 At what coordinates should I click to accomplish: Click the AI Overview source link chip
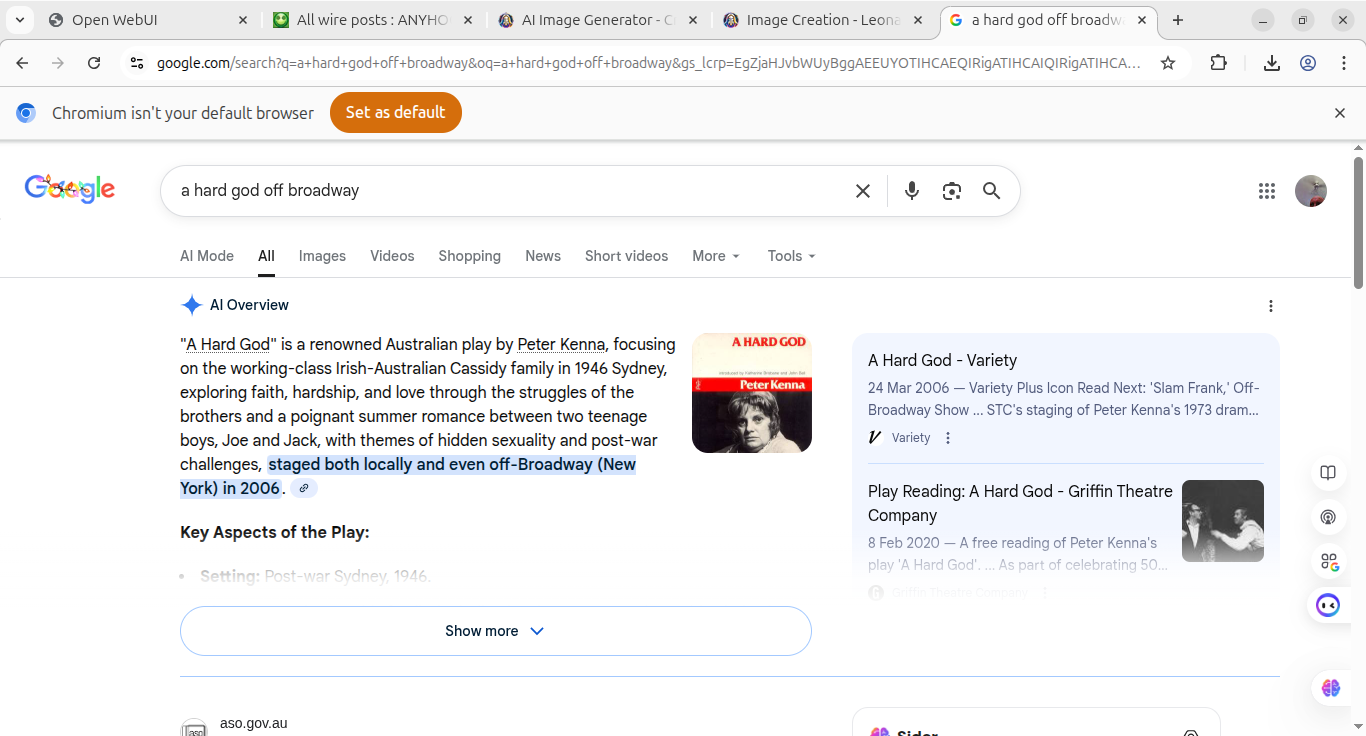[x=304, y=488]
